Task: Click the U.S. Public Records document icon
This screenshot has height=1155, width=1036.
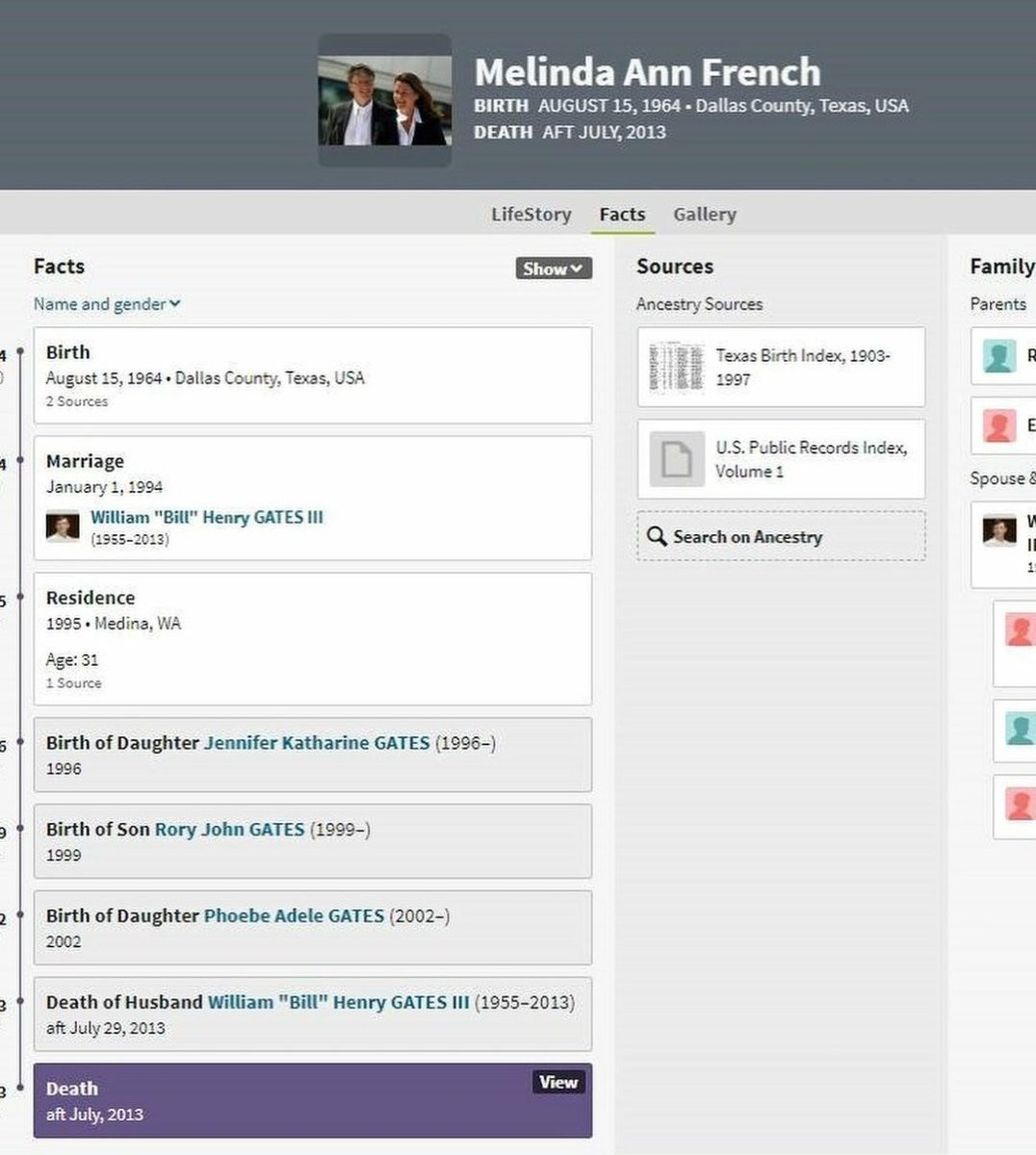Action: pos(676,459)
